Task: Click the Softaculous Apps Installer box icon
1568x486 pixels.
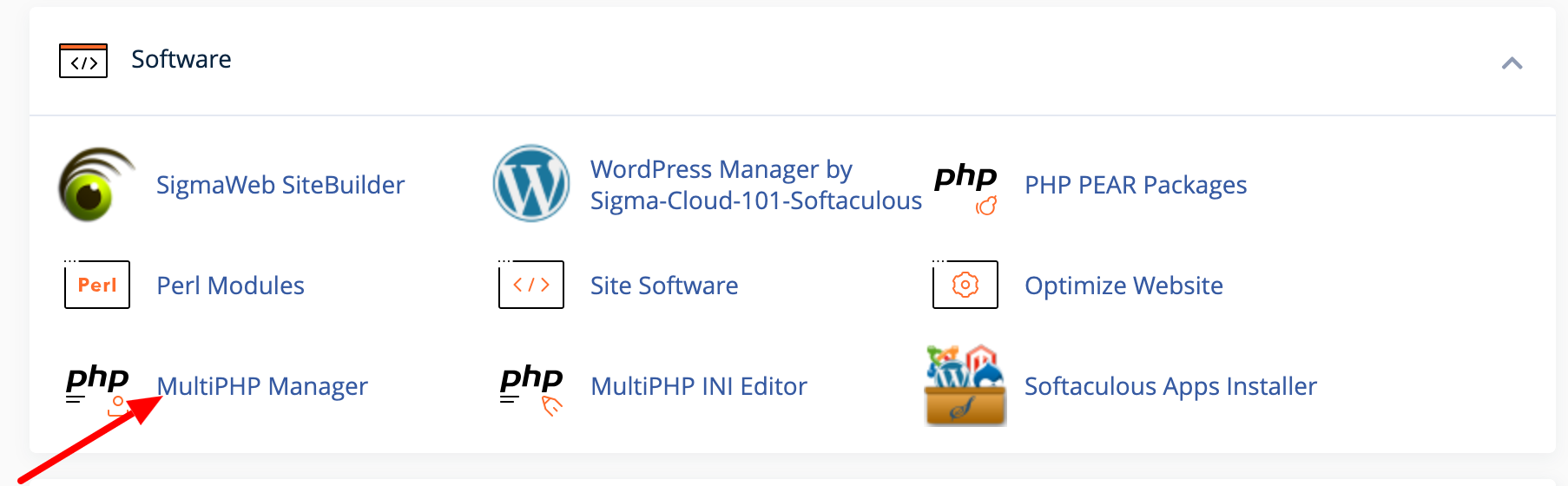Action: point(965,385)
